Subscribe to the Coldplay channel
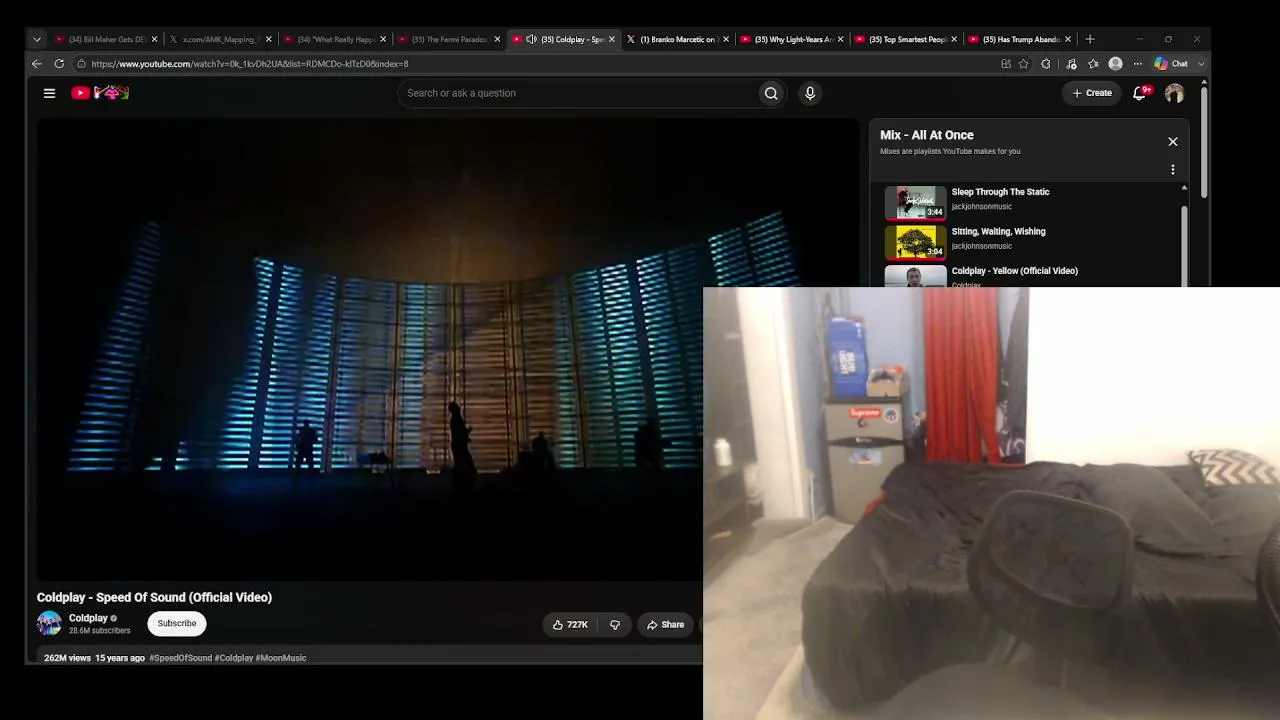Viewport: 1280px width, 720px height. tap(177, 623)
